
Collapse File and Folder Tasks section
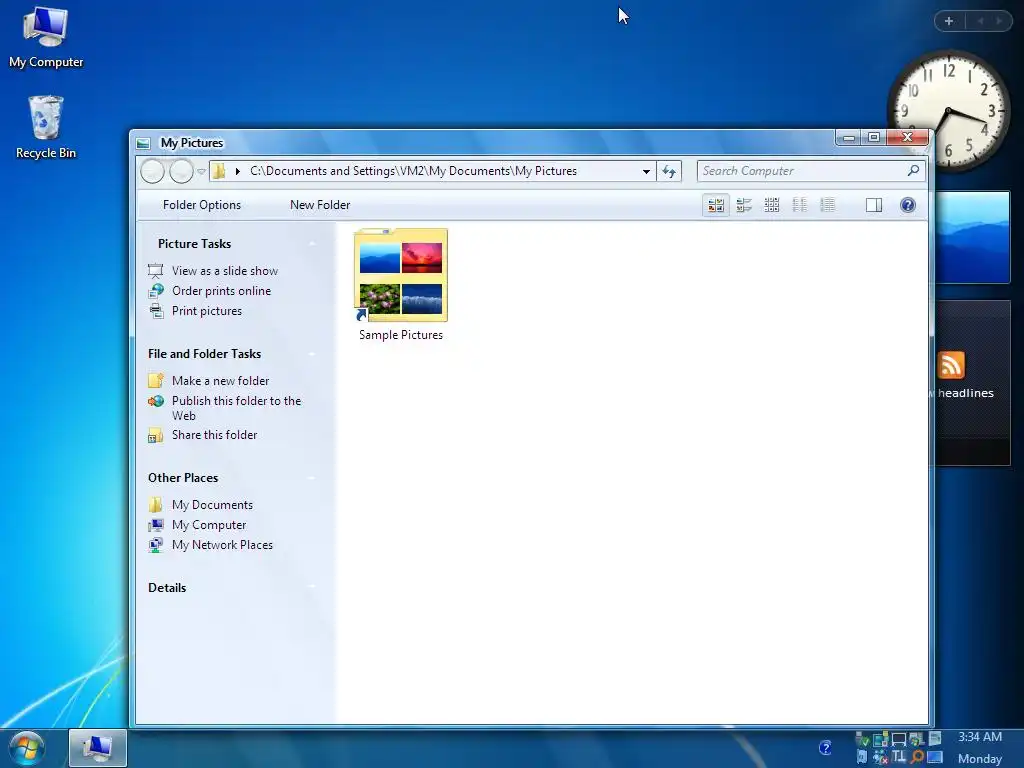point(312,354)
